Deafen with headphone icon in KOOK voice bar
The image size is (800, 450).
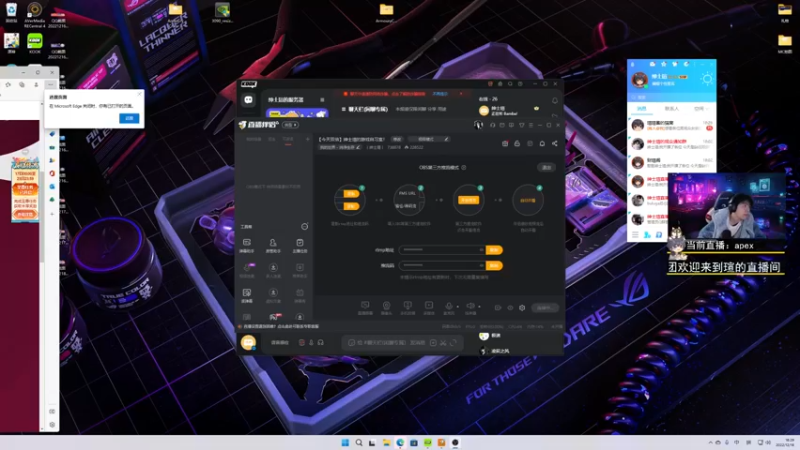(320, 342)
